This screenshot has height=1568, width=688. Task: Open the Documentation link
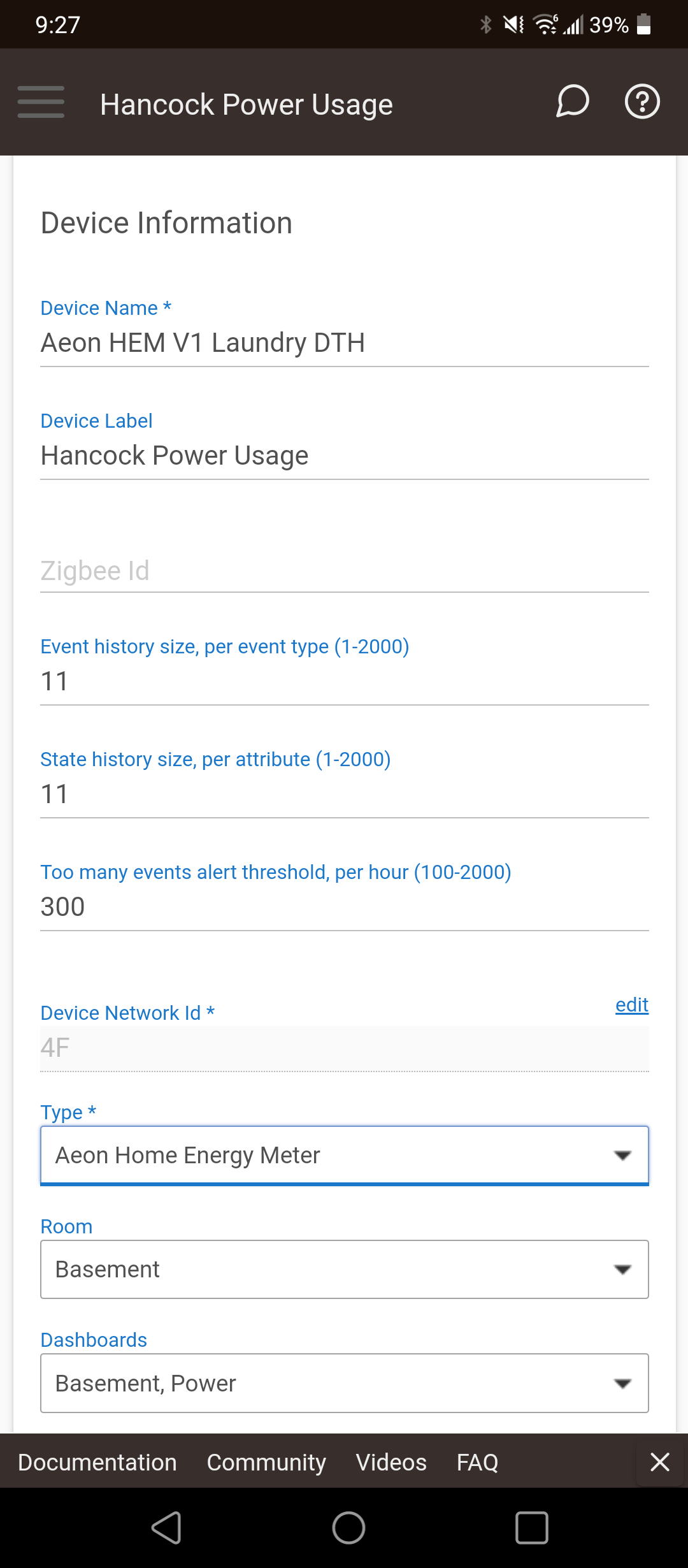click(x=97, y=1462)
